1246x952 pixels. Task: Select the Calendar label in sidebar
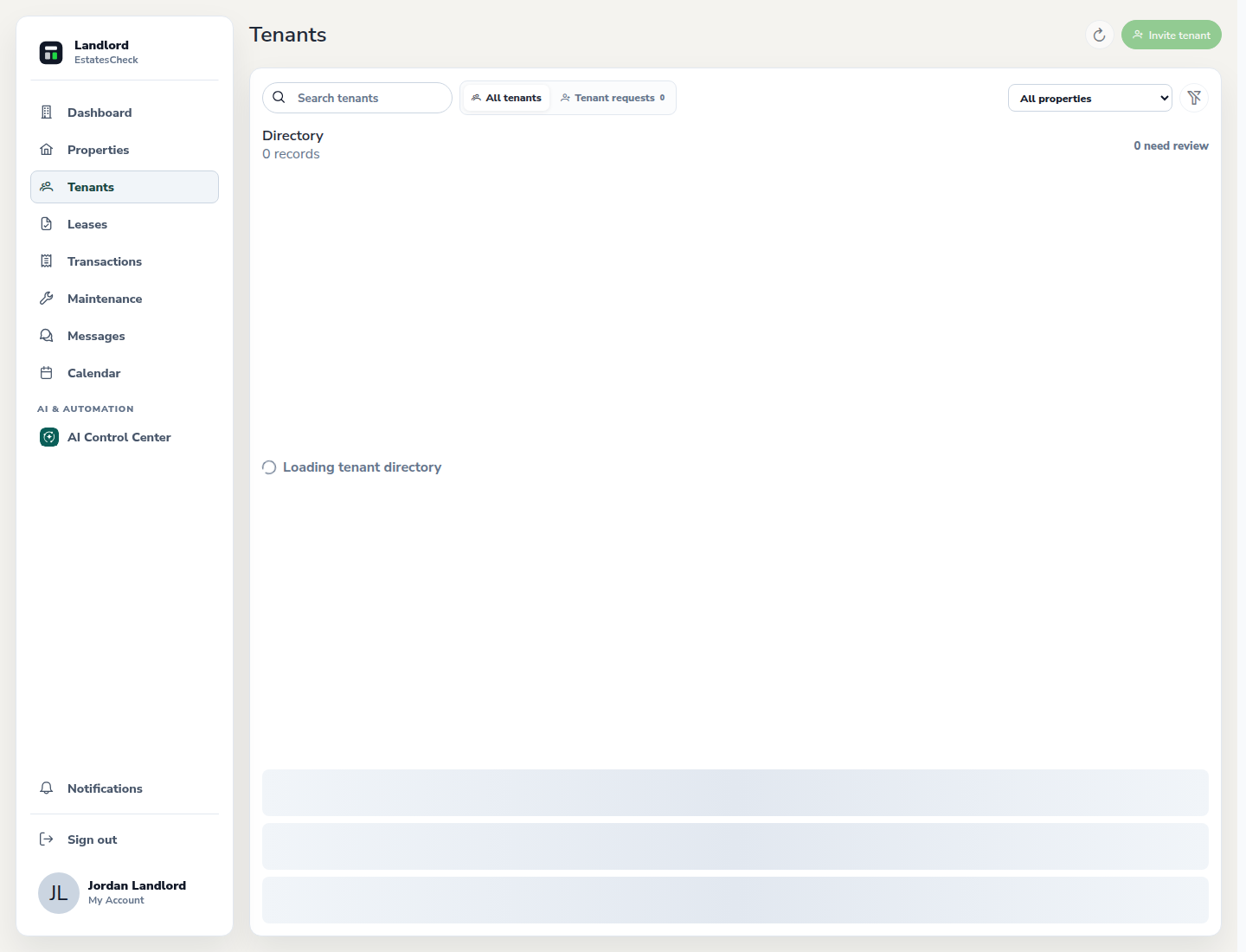pos(93,373)
